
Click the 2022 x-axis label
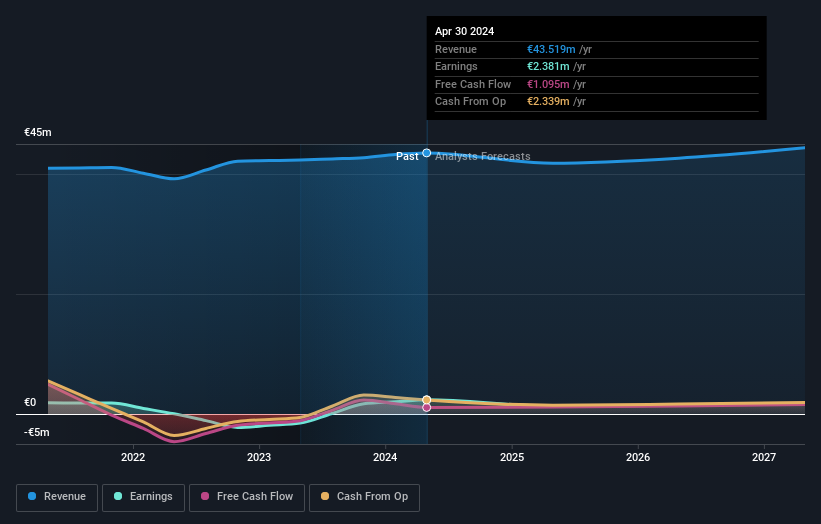(x=133, y=457)
